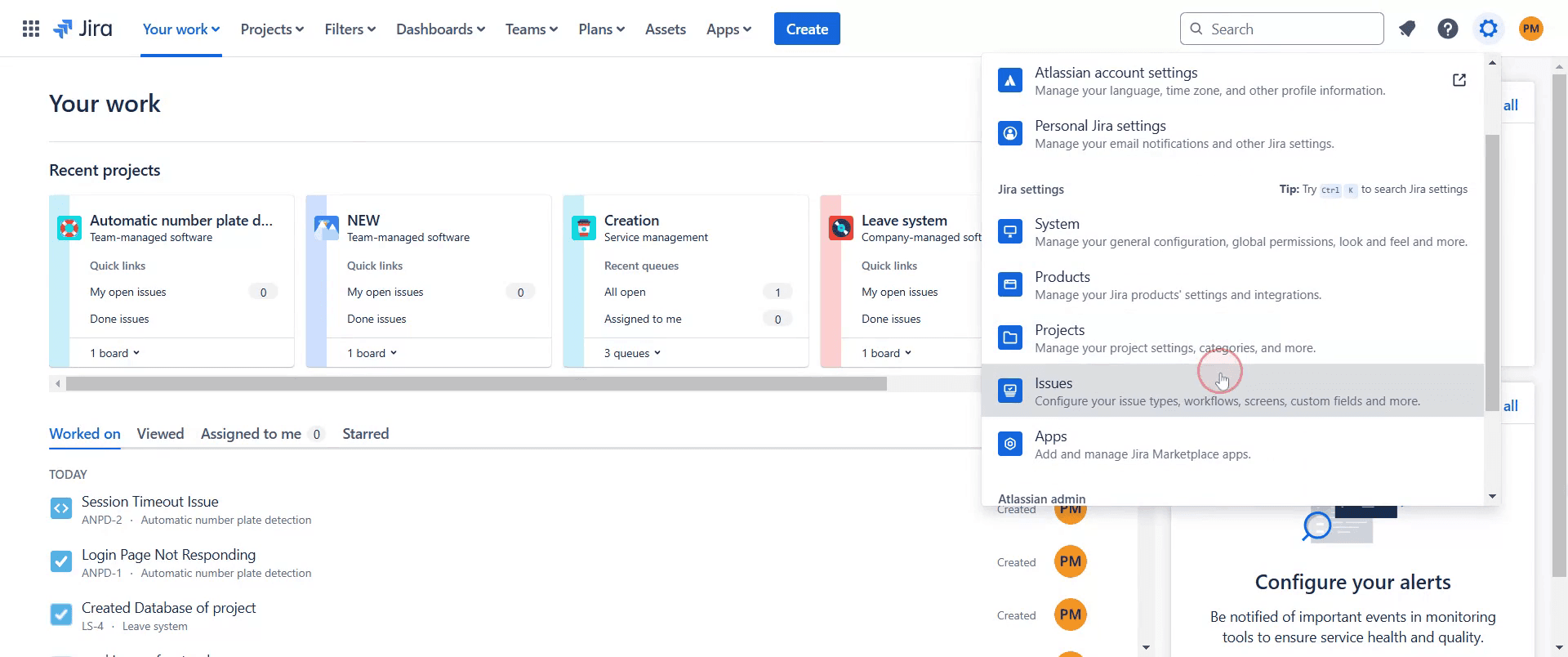Expand the Apps dropdown in top navigation
Image resolution: width=1568 pixels, height=657 pixels.
click(x=728, y=29)
